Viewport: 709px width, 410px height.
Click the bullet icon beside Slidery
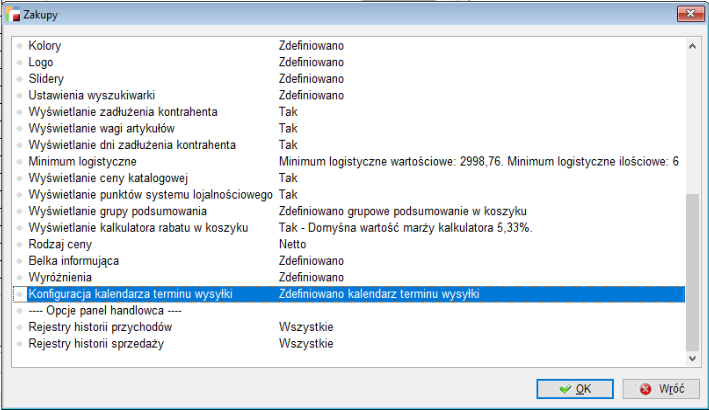coord(19,79)
